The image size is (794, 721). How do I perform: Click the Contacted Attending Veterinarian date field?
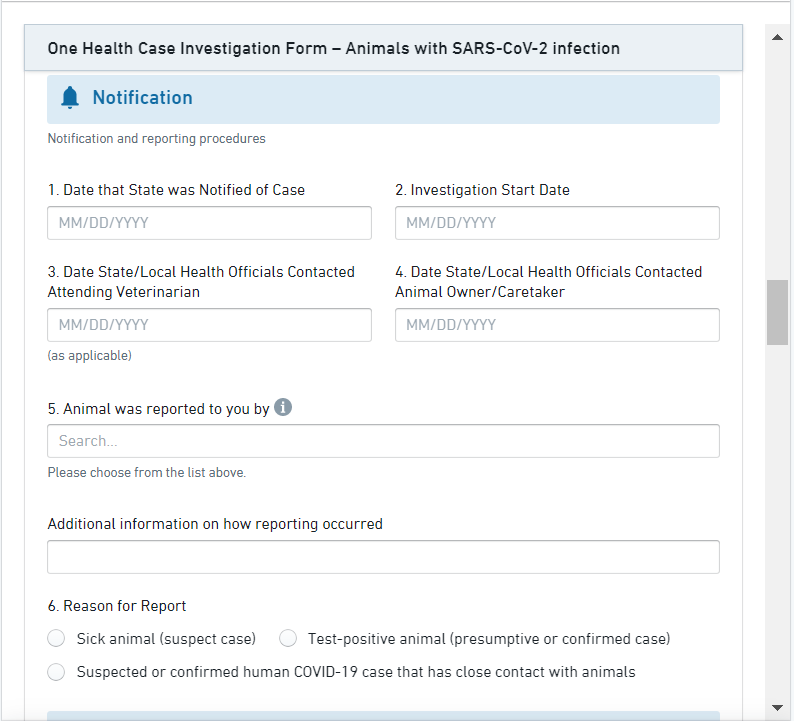coord(209,325)
